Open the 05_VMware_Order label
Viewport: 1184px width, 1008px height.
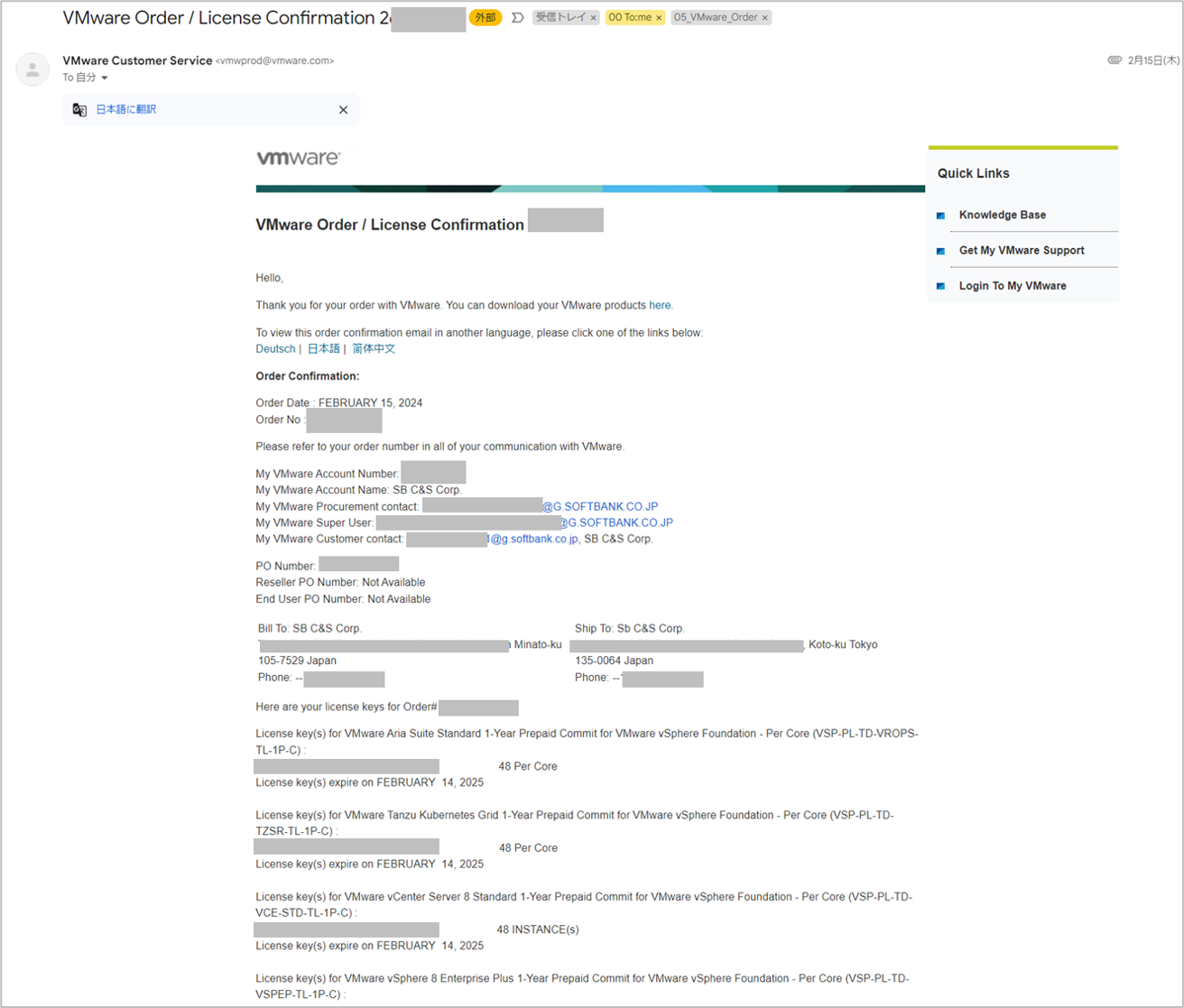click(716, 17)
